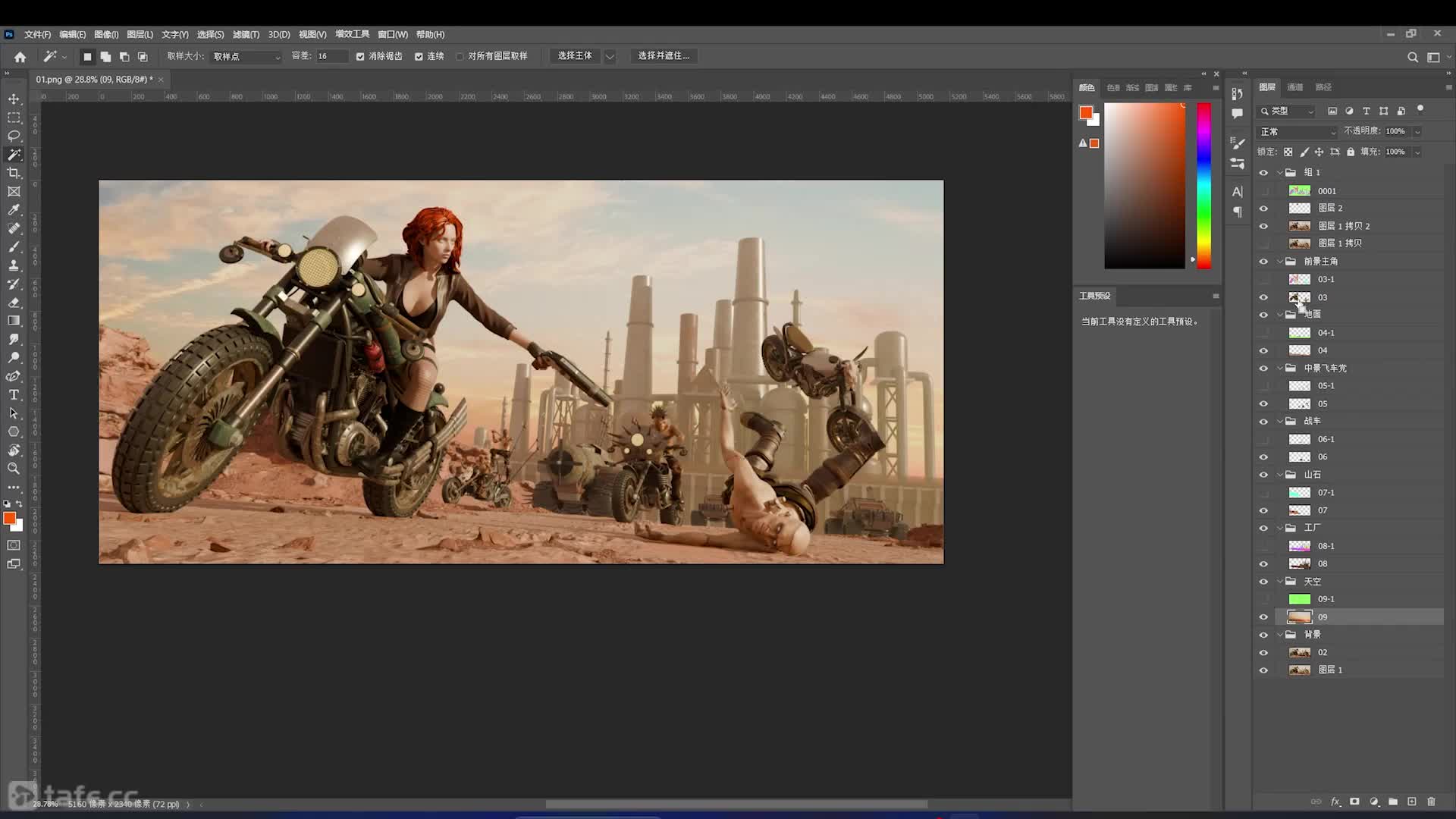Viewport: 1456px width, 819px height.
Task: Toggle 消除锯齿 anti-alias checkbox
Action: (x=360, y=57)
